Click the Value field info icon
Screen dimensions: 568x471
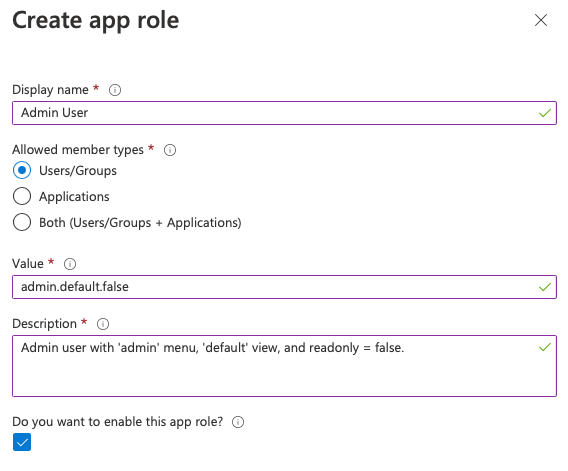coord(70,264)
